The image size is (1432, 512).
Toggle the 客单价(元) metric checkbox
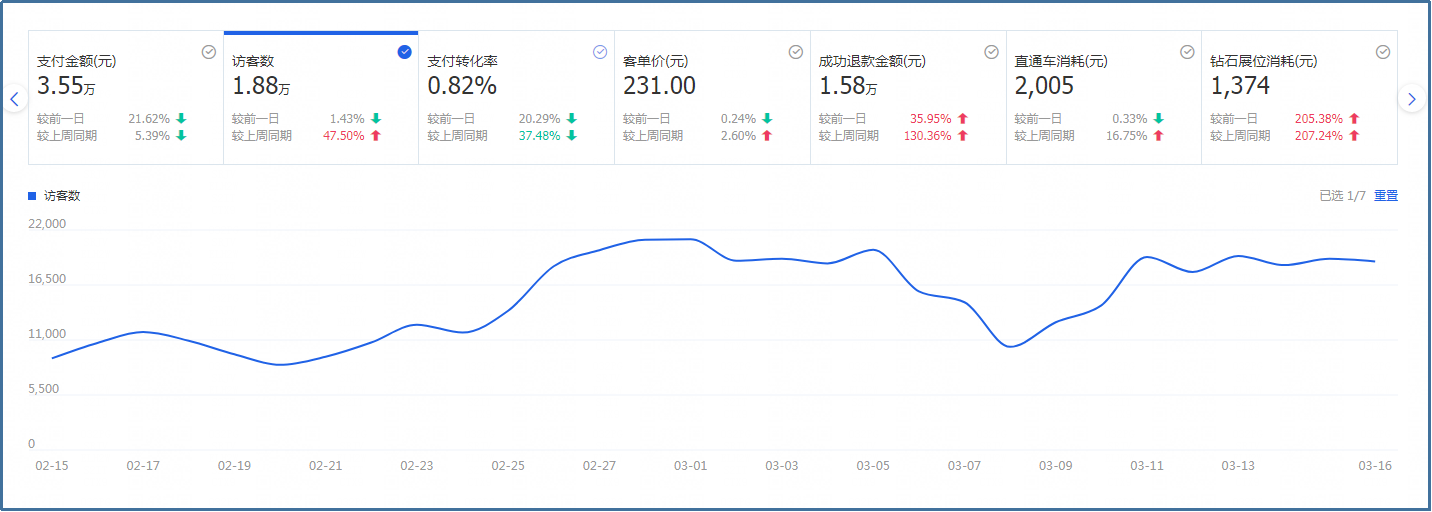tap(796, 52)
